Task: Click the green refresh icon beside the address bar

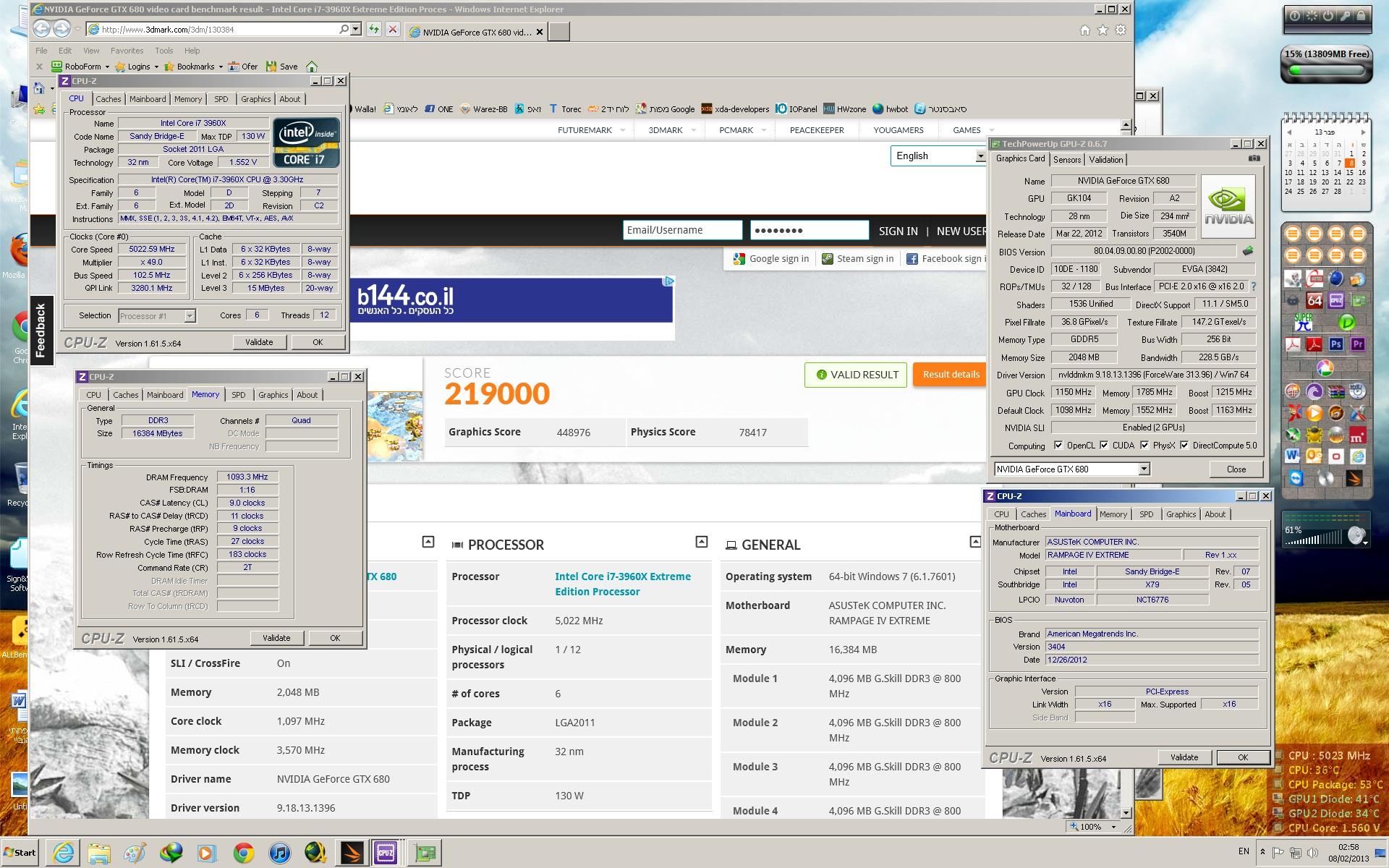Action: pos(373,29)
